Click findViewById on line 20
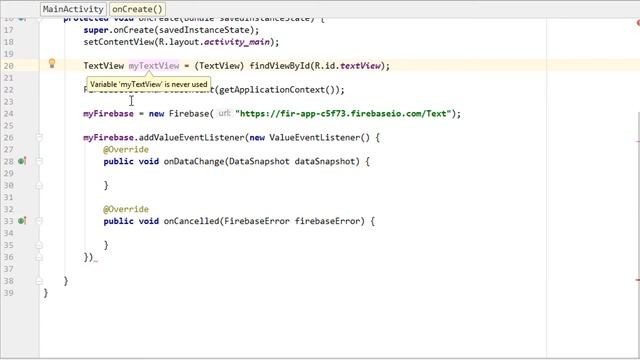This screenshot has width=640, height=360. [280, 66]
